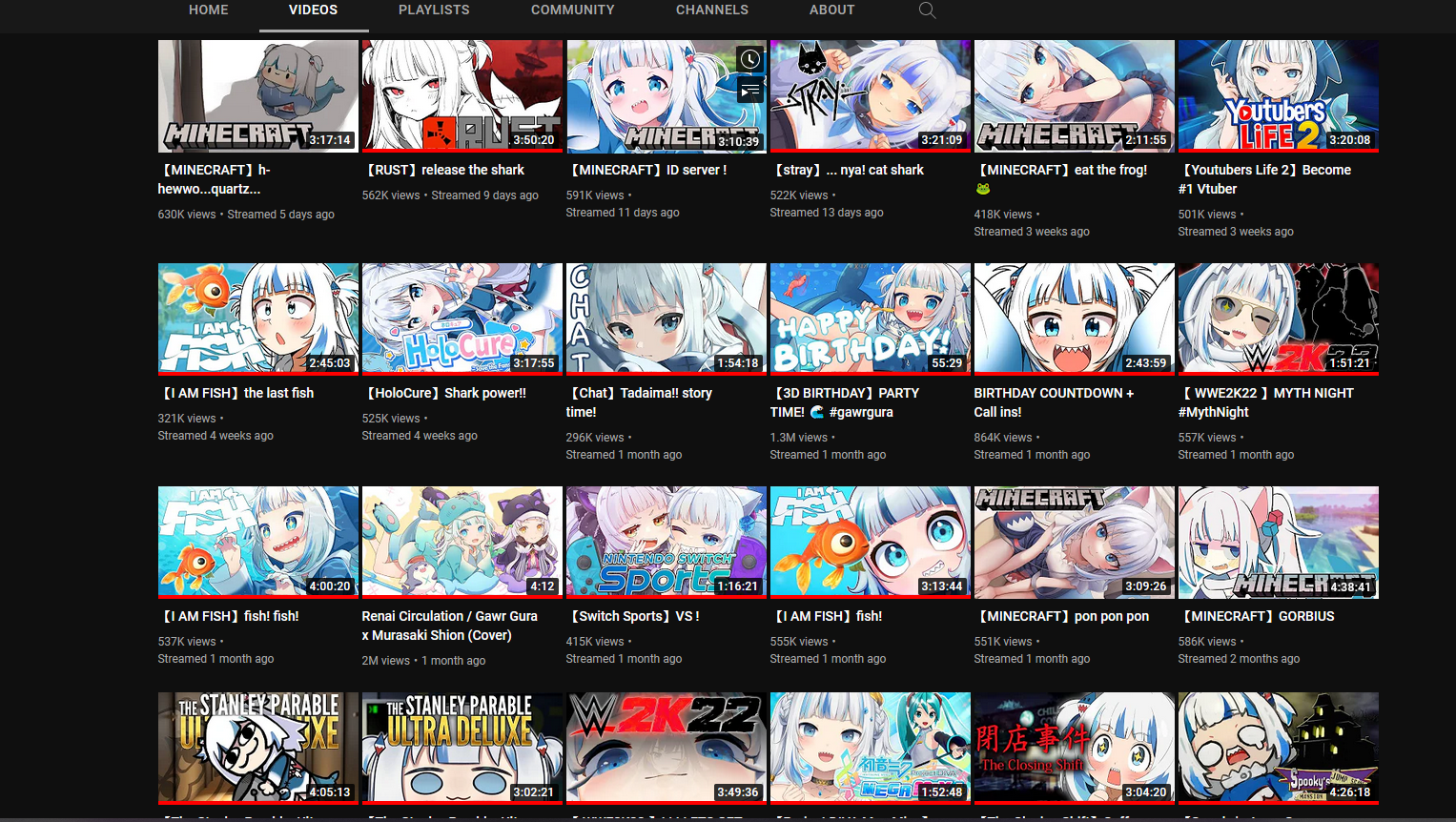Open '[RUST] release the shark' title
Screen dimensions: 1456x822
(x=443, y=170)
